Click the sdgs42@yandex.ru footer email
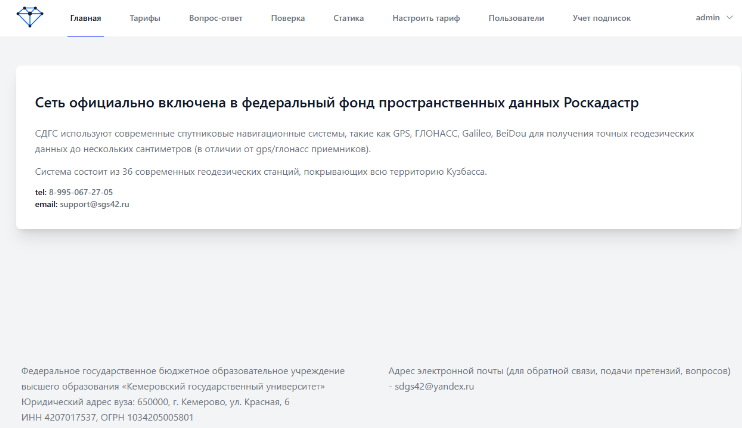Screen dimensions: 742x428 (434, 386)
